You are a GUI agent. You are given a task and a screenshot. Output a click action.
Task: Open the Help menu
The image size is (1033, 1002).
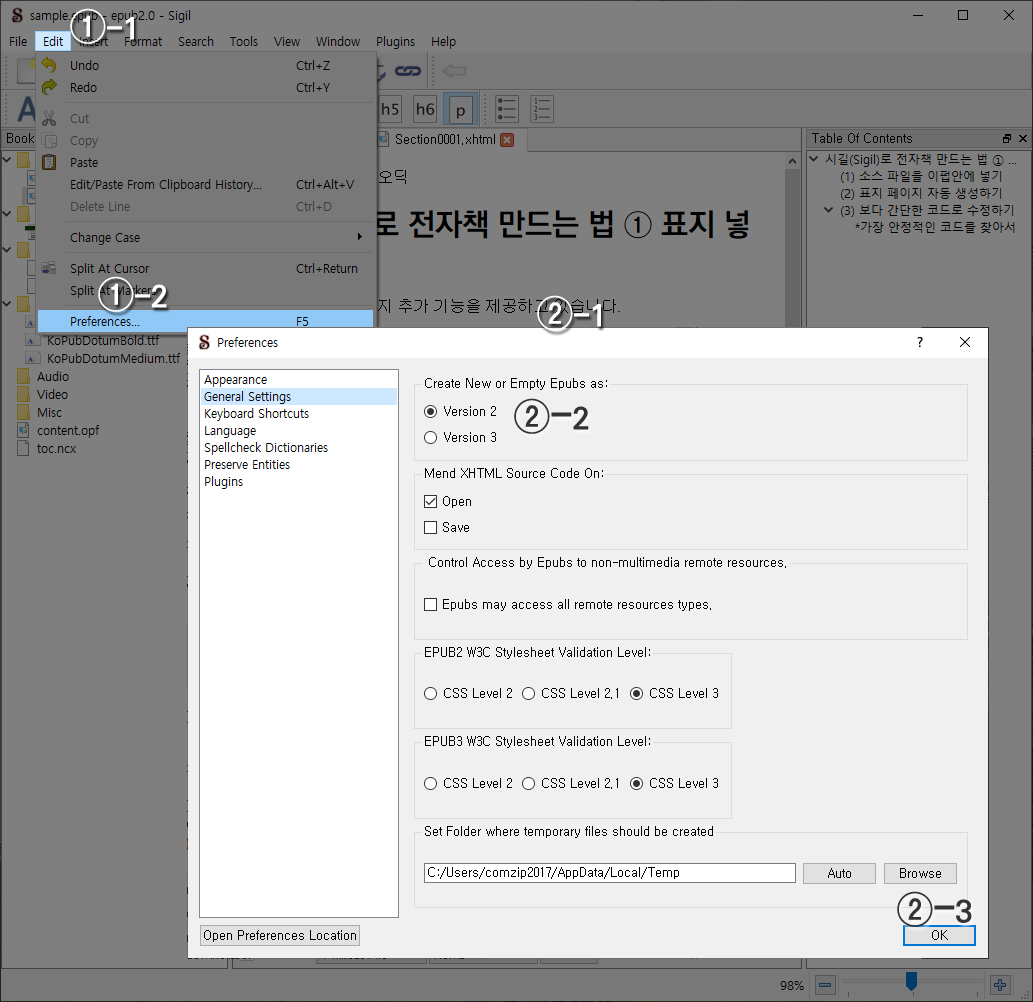point(443,42)
